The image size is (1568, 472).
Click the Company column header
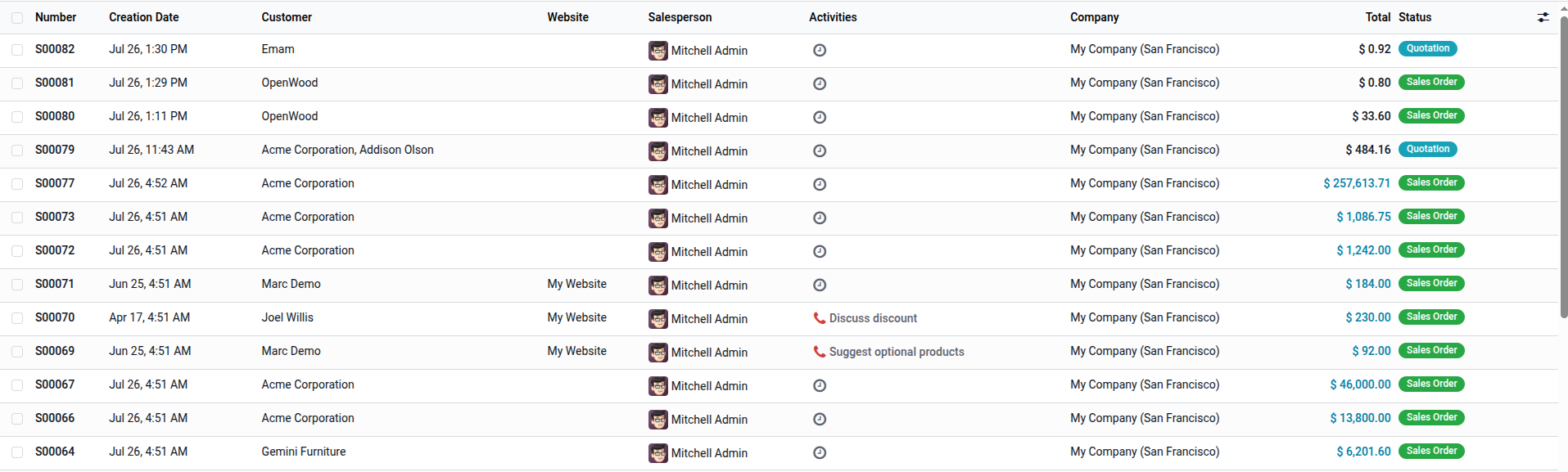1094,17
